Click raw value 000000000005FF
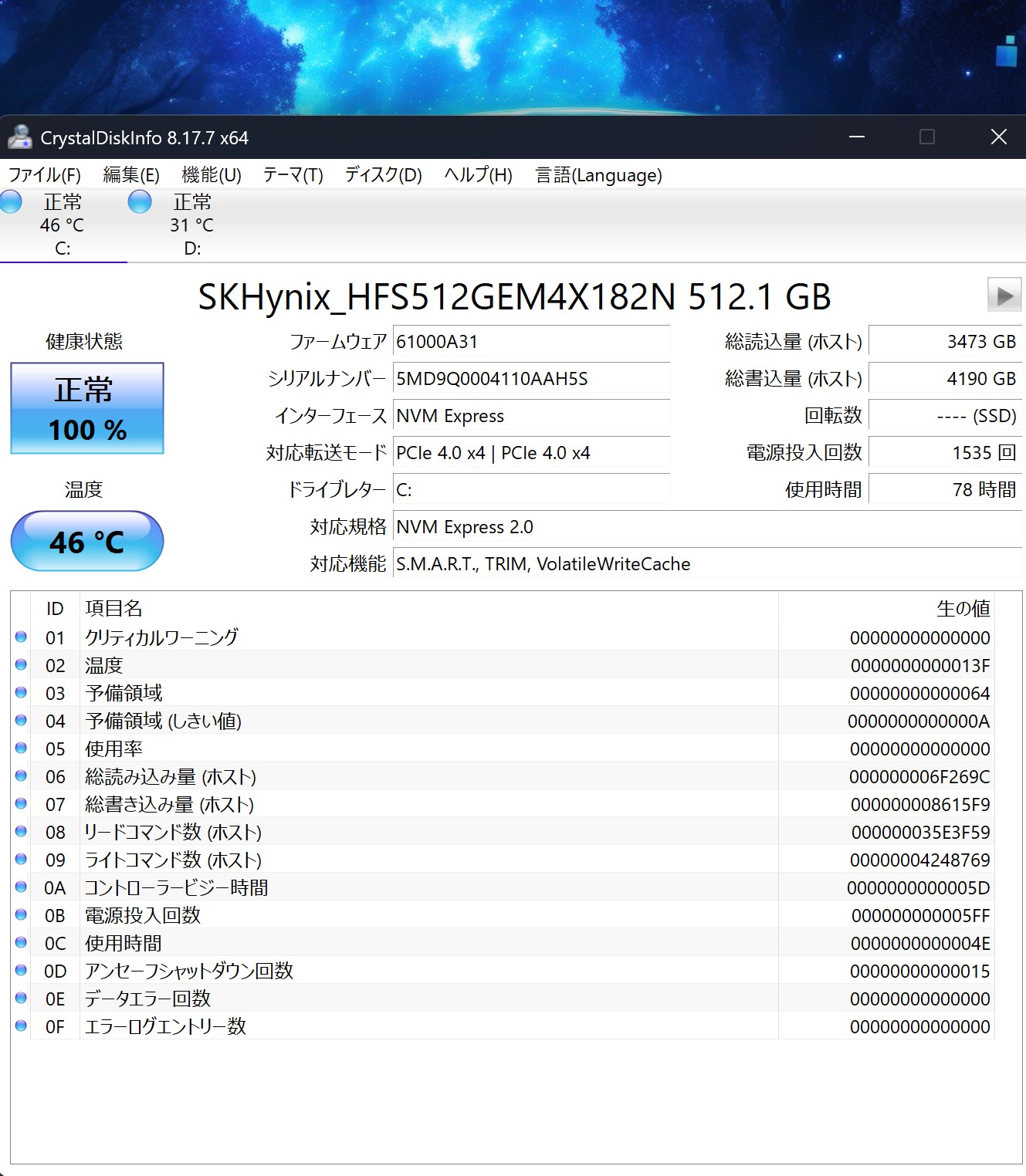Viewport: 1026px width, 1176px height. 921,915
